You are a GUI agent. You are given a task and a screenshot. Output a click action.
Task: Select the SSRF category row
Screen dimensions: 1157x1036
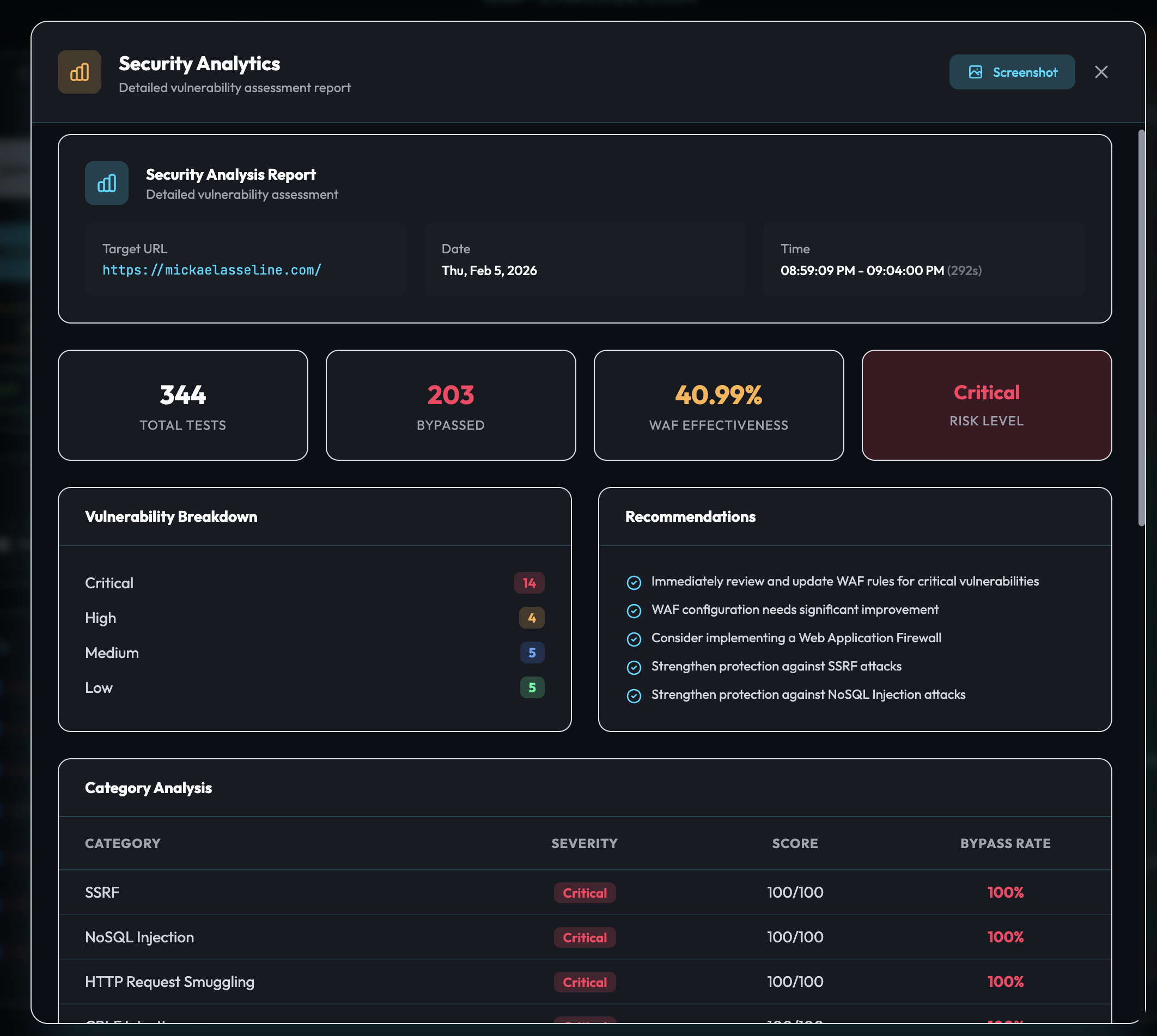coord(584,893)
